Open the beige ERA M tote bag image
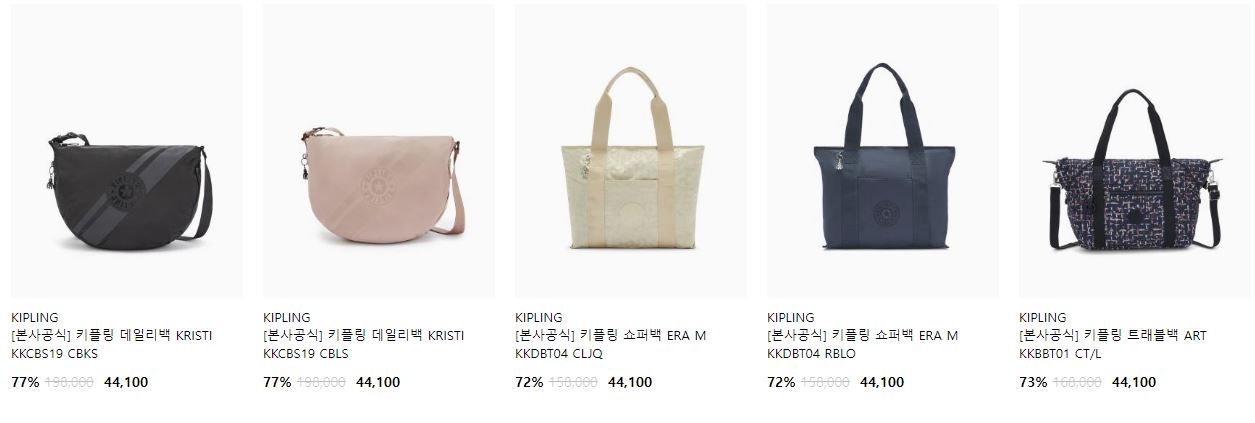 pyautogui.click(x=631, y=151)
